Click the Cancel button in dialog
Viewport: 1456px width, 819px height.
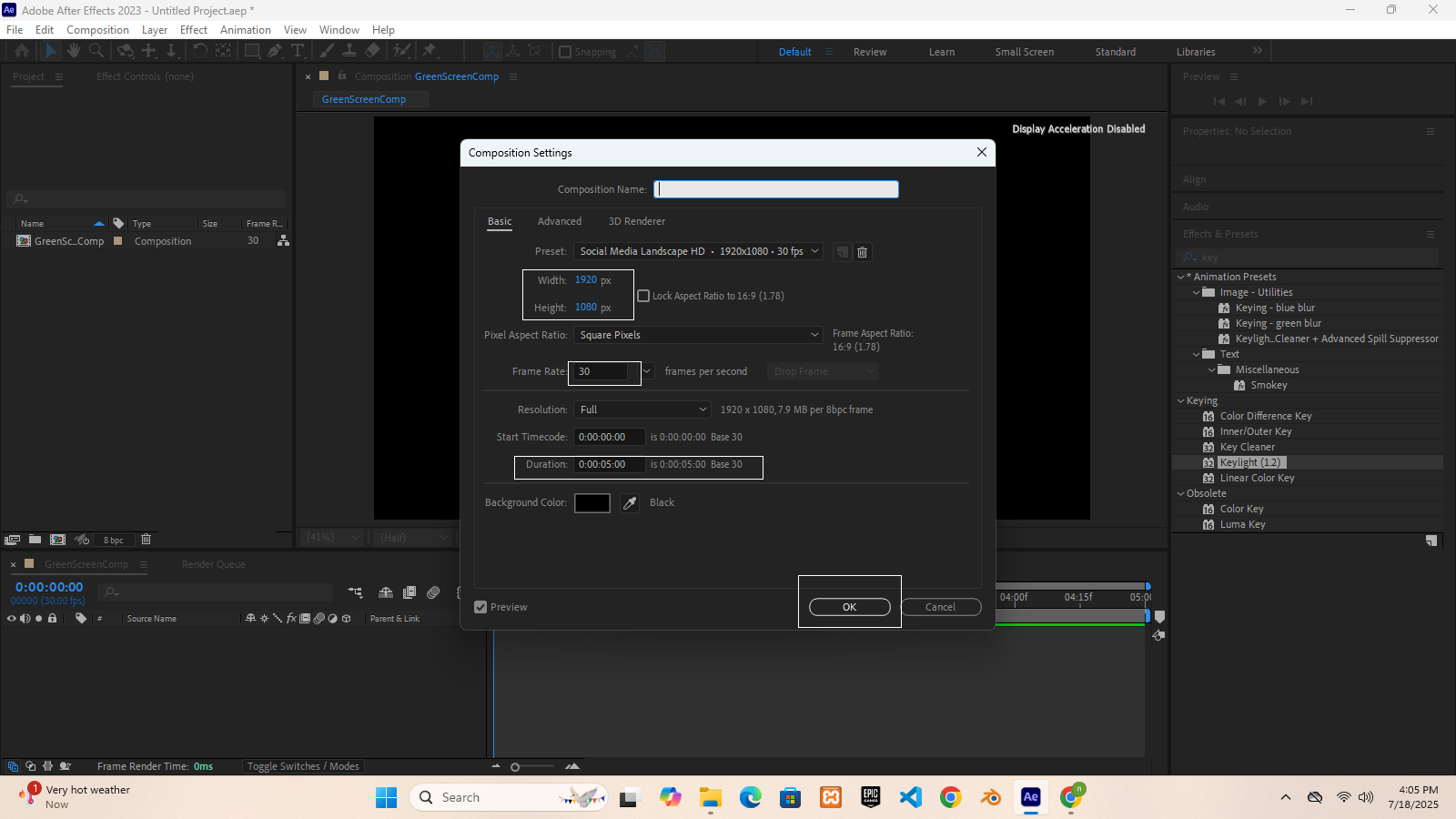click(x=941, y=607)
